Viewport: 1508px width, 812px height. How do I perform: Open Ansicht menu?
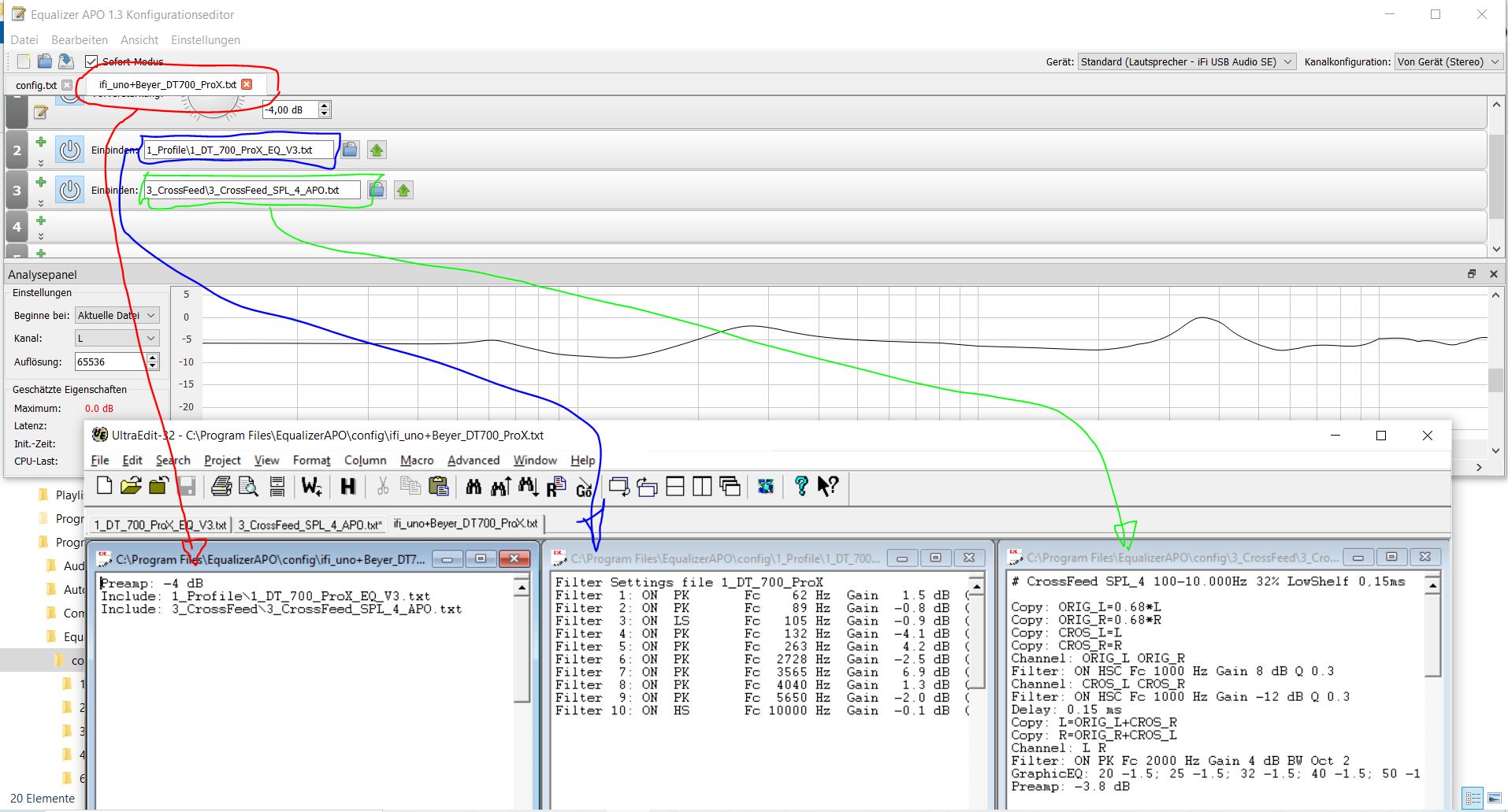click(139, 39)
